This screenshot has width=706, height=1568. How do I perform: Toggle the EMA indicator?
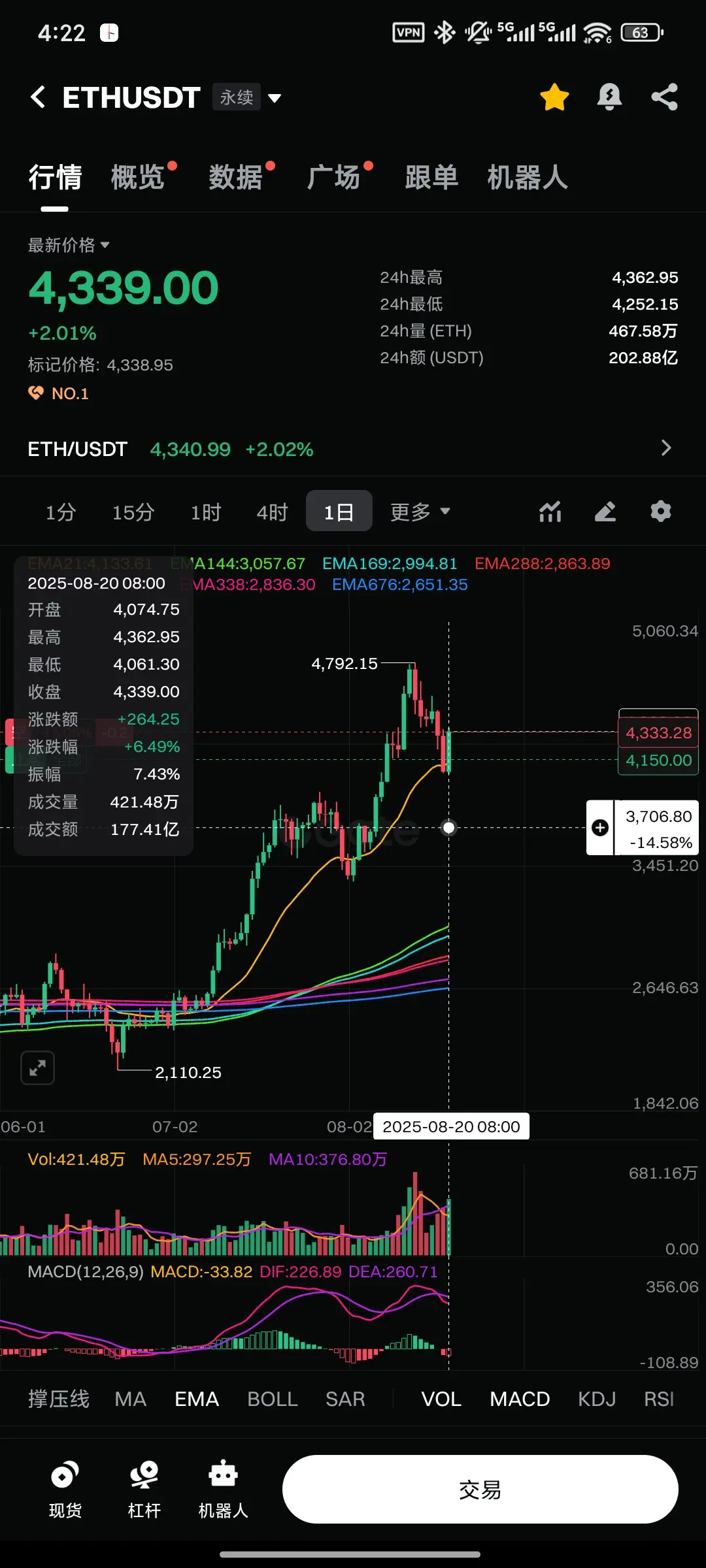[x=197, y=1399]
